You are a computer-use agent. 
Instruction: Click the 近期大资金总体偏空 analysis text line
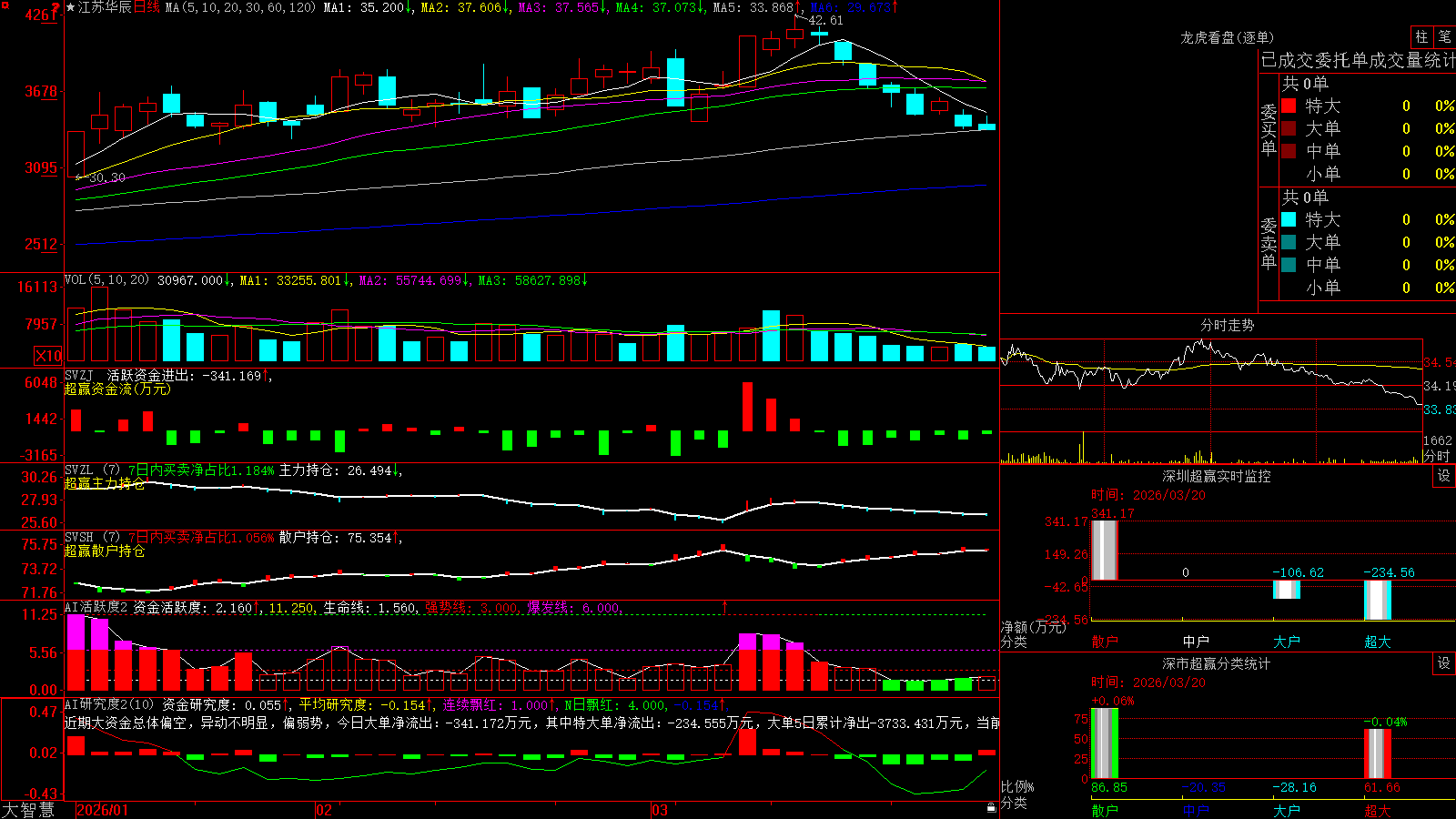(x=531, y=723)
